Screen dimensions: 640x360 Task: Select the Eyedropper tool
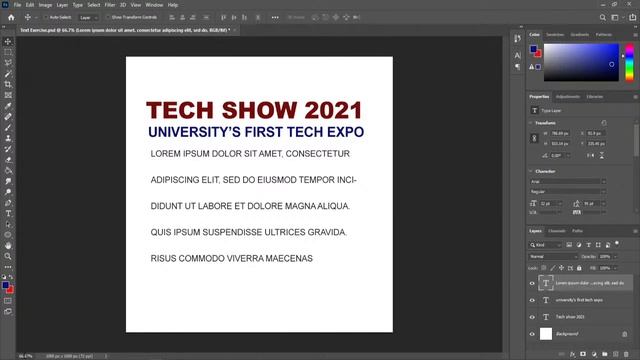point(8,106)
